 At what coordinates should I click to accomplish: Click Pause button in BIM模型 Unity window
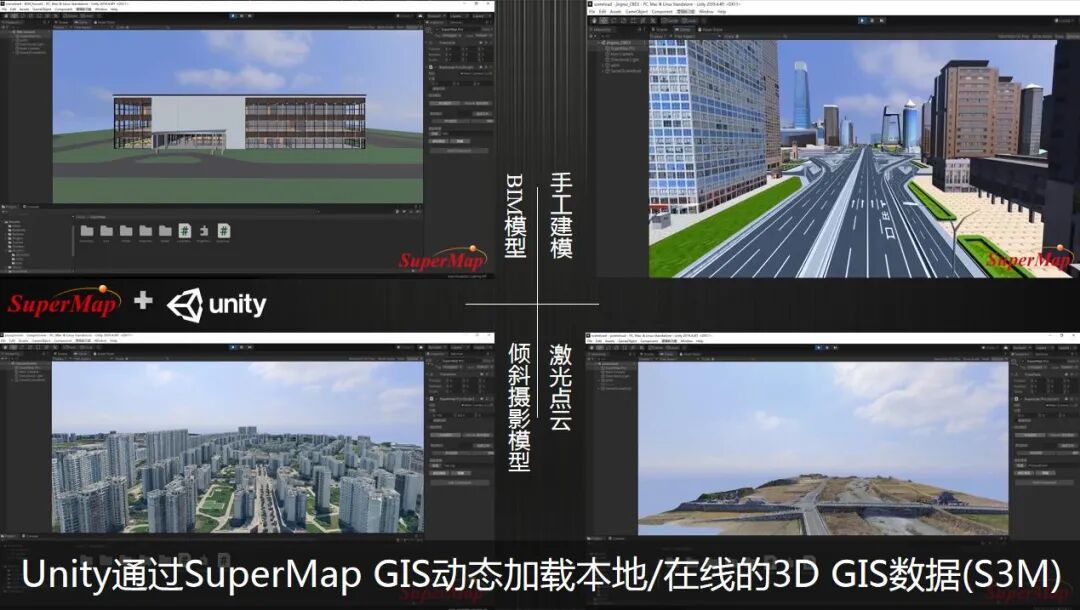click(x=242, y=16)
